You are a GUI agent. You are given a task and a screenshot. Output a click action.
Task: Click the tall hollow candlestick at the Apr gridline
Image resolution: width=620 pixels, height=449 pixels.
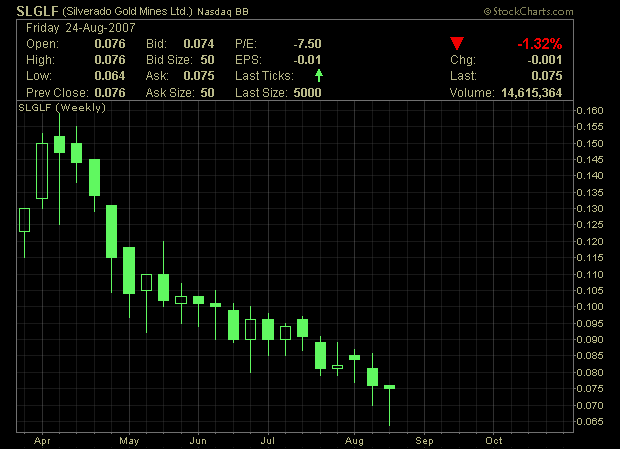[x=42, y=171]
